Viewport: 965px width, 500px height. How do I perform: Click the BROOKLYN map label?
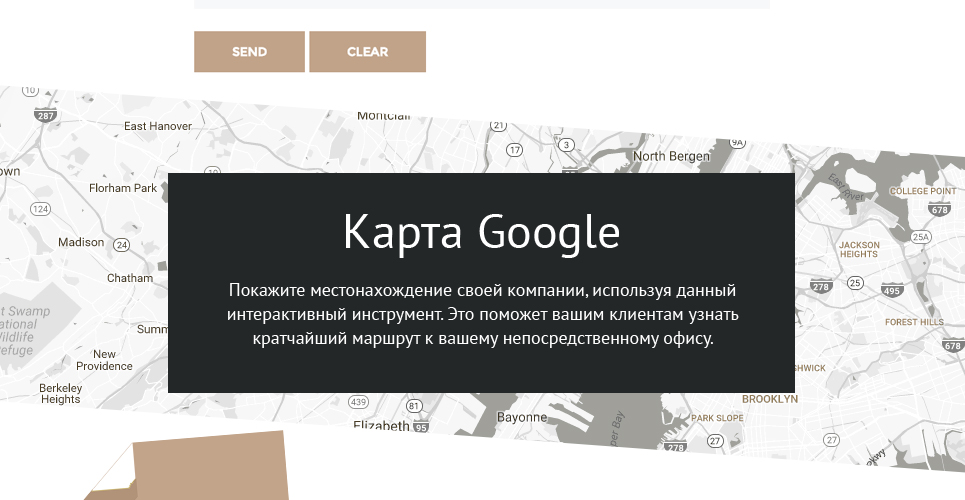[x=769, y=399]
